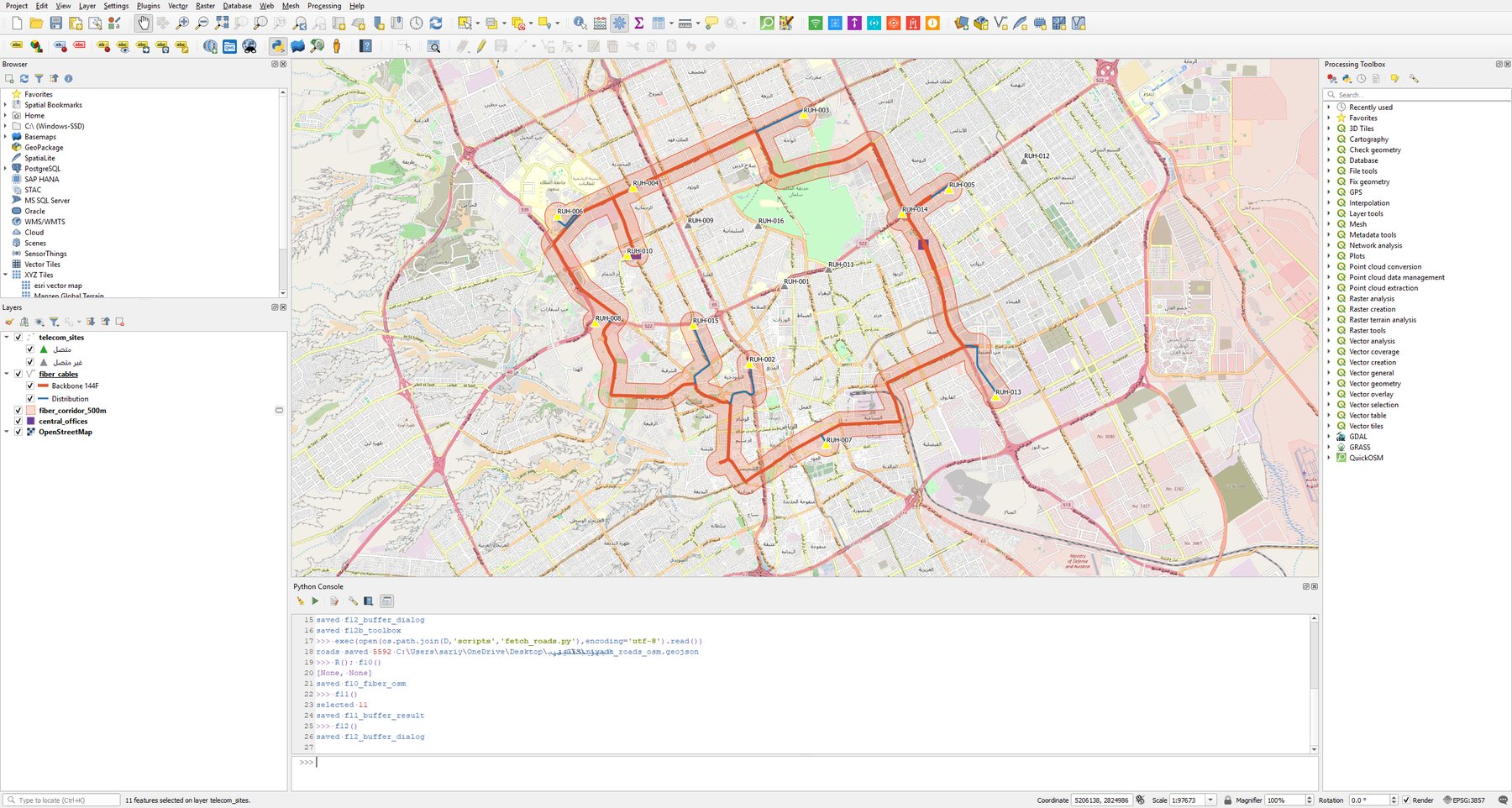This screenshot has height=808, width=1512.
Task: Open the Processing menu
Action: coord(324,6)
